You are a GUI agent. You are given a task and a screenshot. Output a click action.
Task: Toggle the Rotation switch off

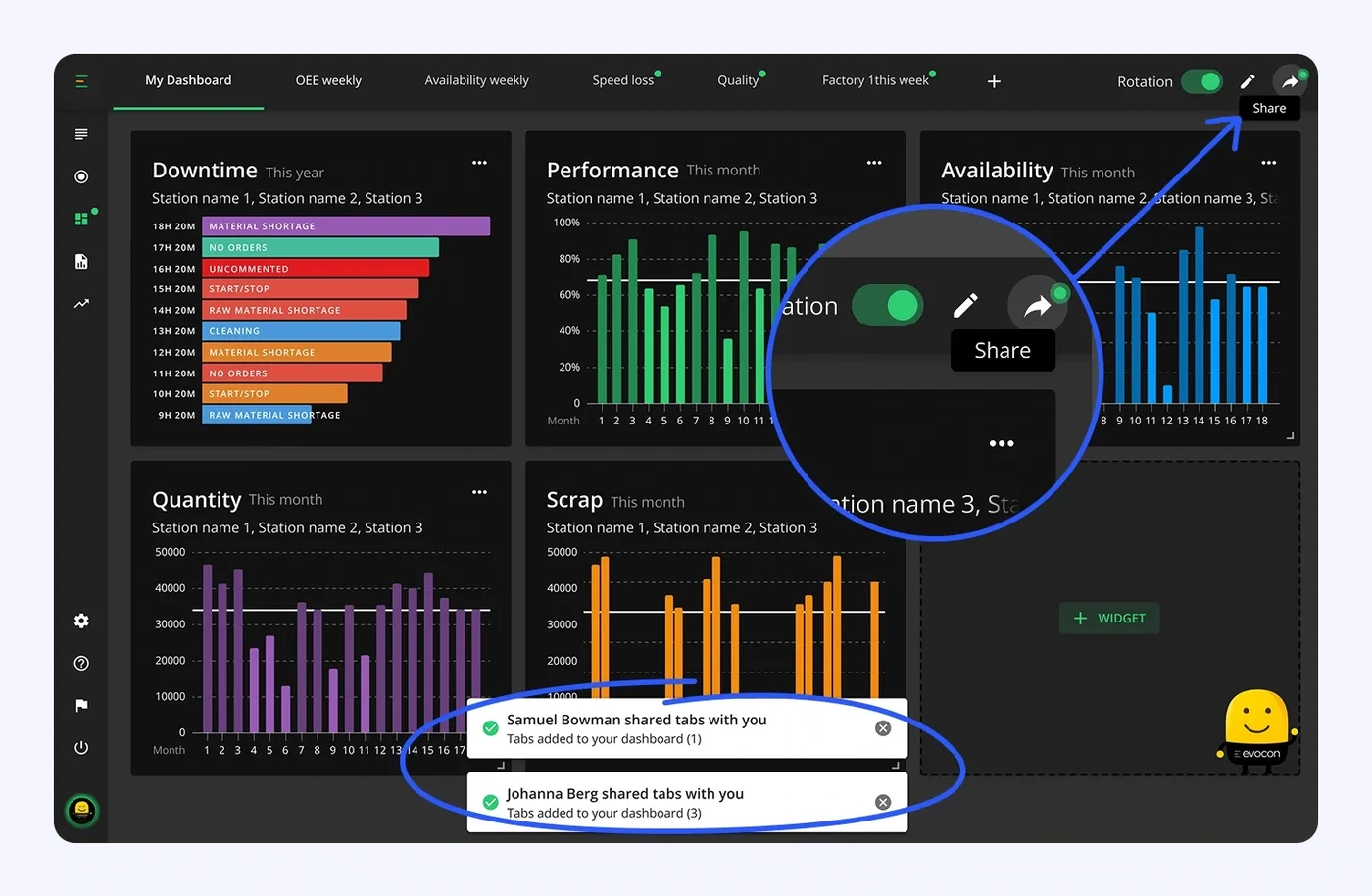pos(1201,81)
